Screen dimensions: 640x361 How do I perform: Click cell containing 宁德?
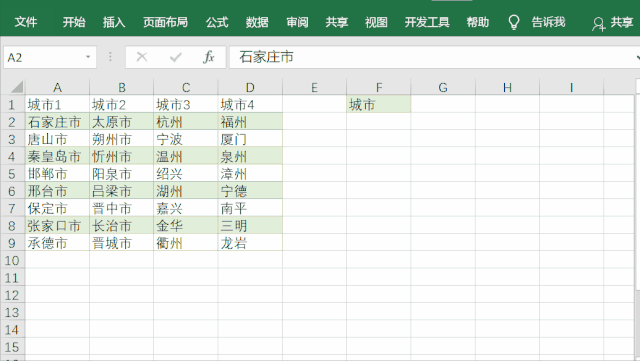250,191
